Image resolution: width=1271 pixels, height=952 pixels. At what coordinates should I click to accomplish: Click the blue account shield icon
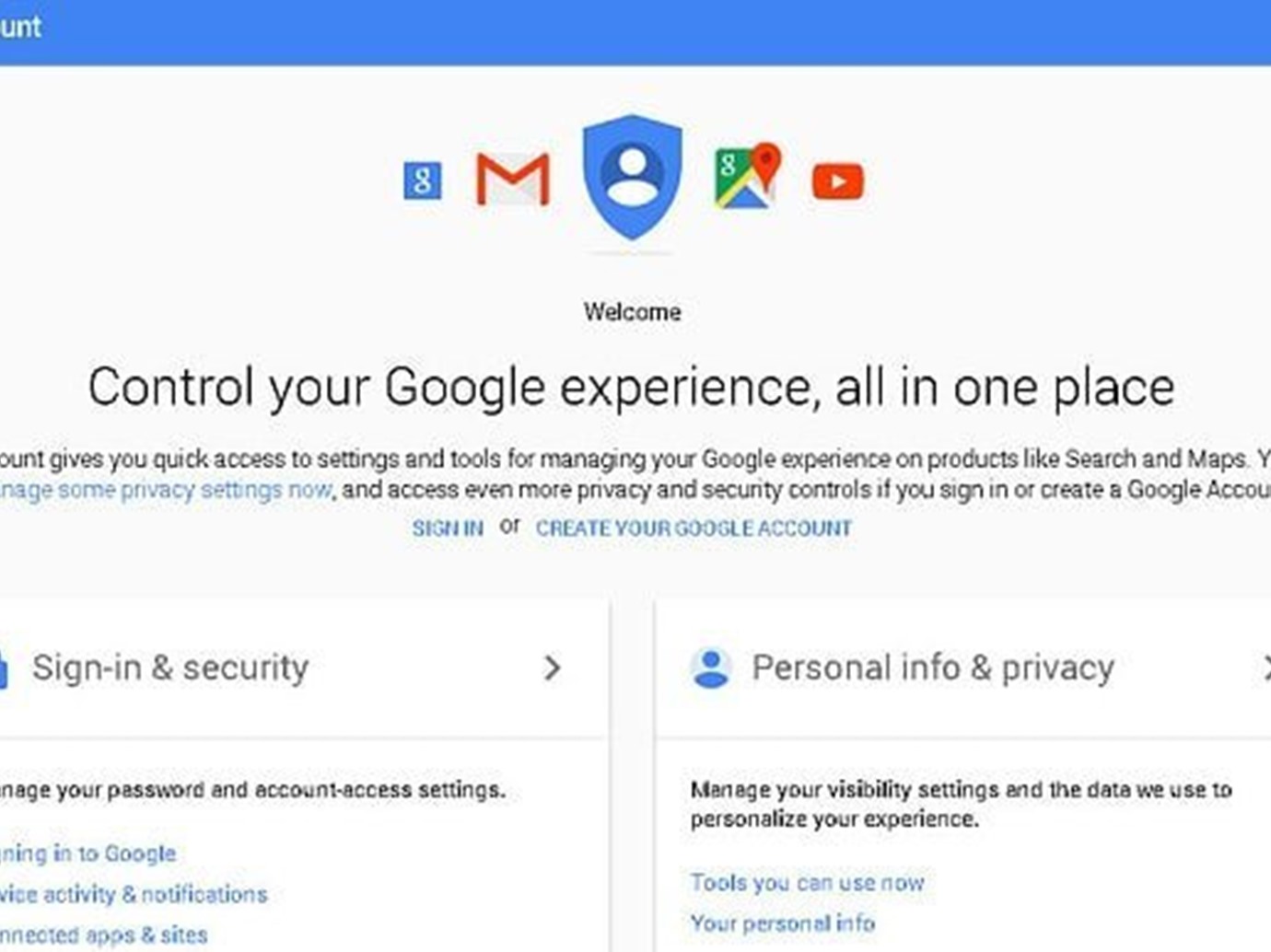tap(632, 177)
